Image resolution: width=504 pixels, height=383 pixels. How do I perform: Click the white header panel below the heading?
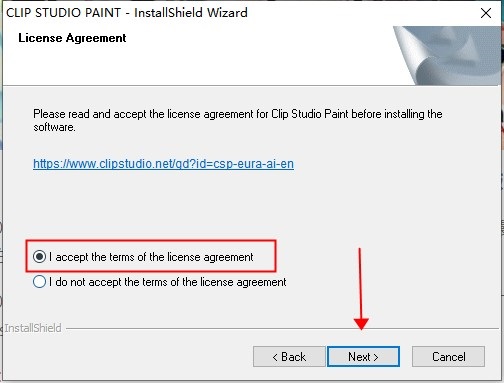pyautogui.click(x=200, y=65)
